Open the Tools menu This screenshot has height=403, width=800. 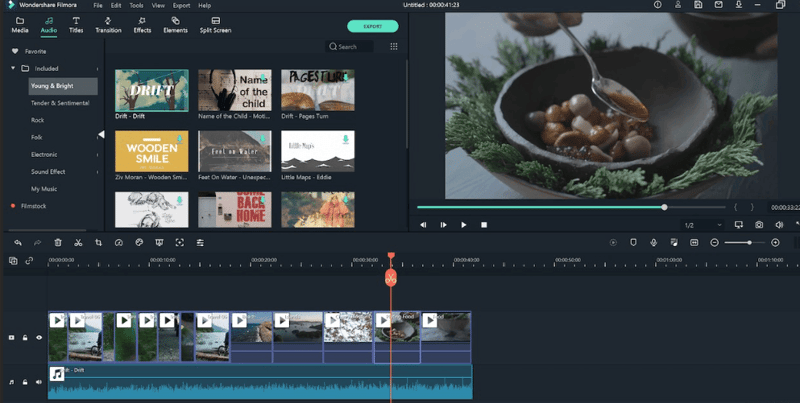pyautogui.click(x=136, y=5)
